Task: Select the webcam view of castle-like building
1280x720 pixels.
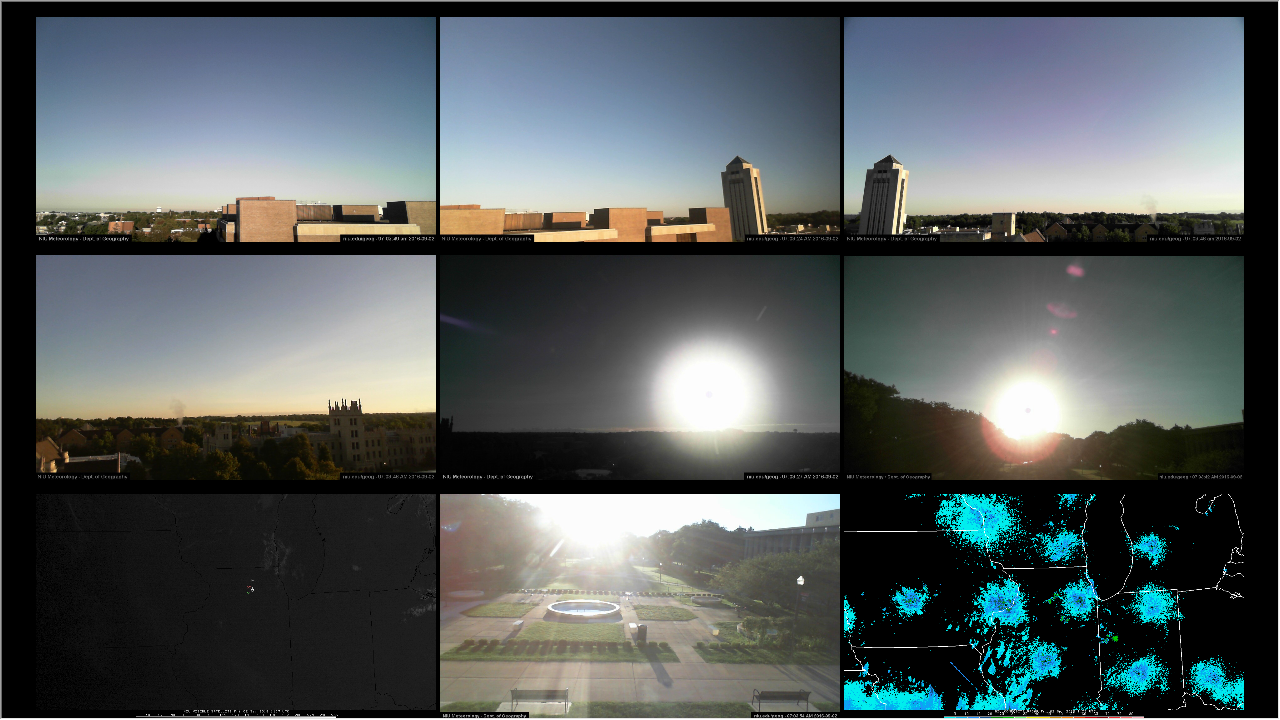Action: tap(236, 366)
